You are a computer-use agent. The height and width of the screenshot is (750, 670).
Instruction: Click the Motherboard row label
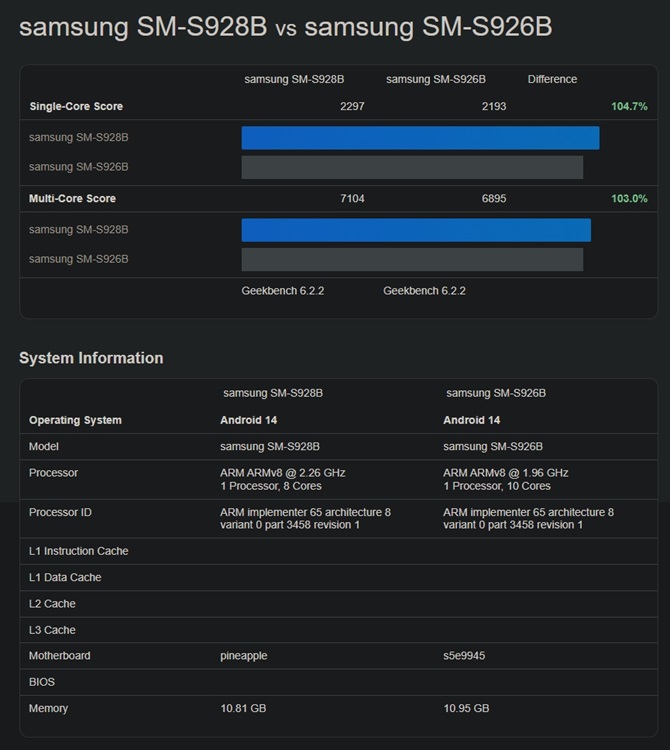59,656
